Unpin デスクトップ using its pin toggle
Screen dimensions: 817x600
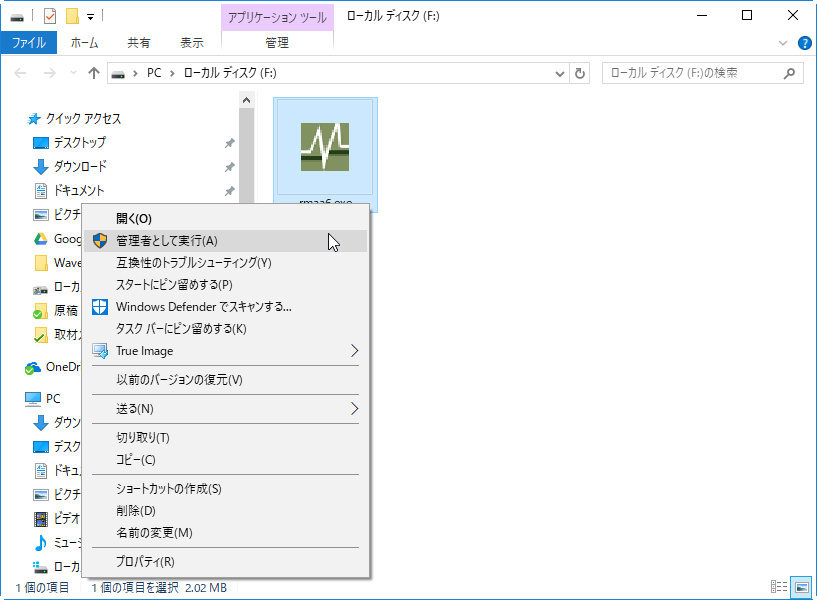(230, 142)
